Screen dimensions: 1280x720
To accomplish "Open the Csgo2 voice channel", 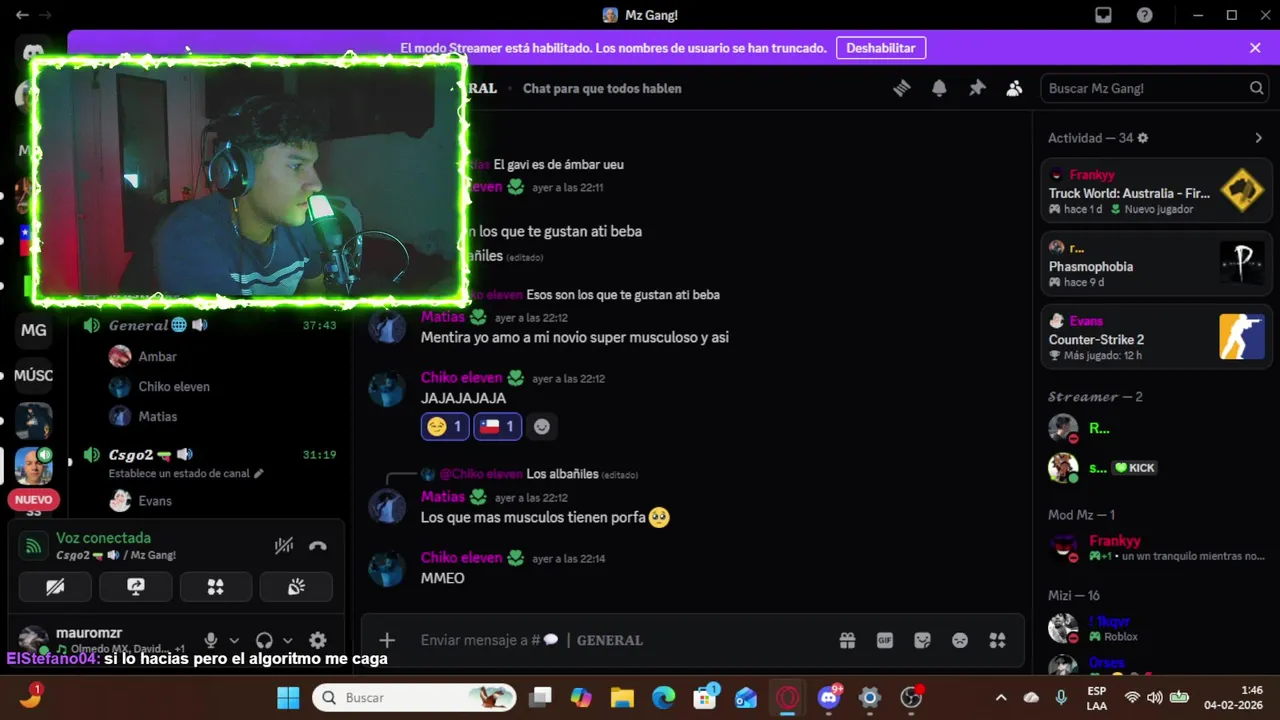I will [x=210, y=455].
